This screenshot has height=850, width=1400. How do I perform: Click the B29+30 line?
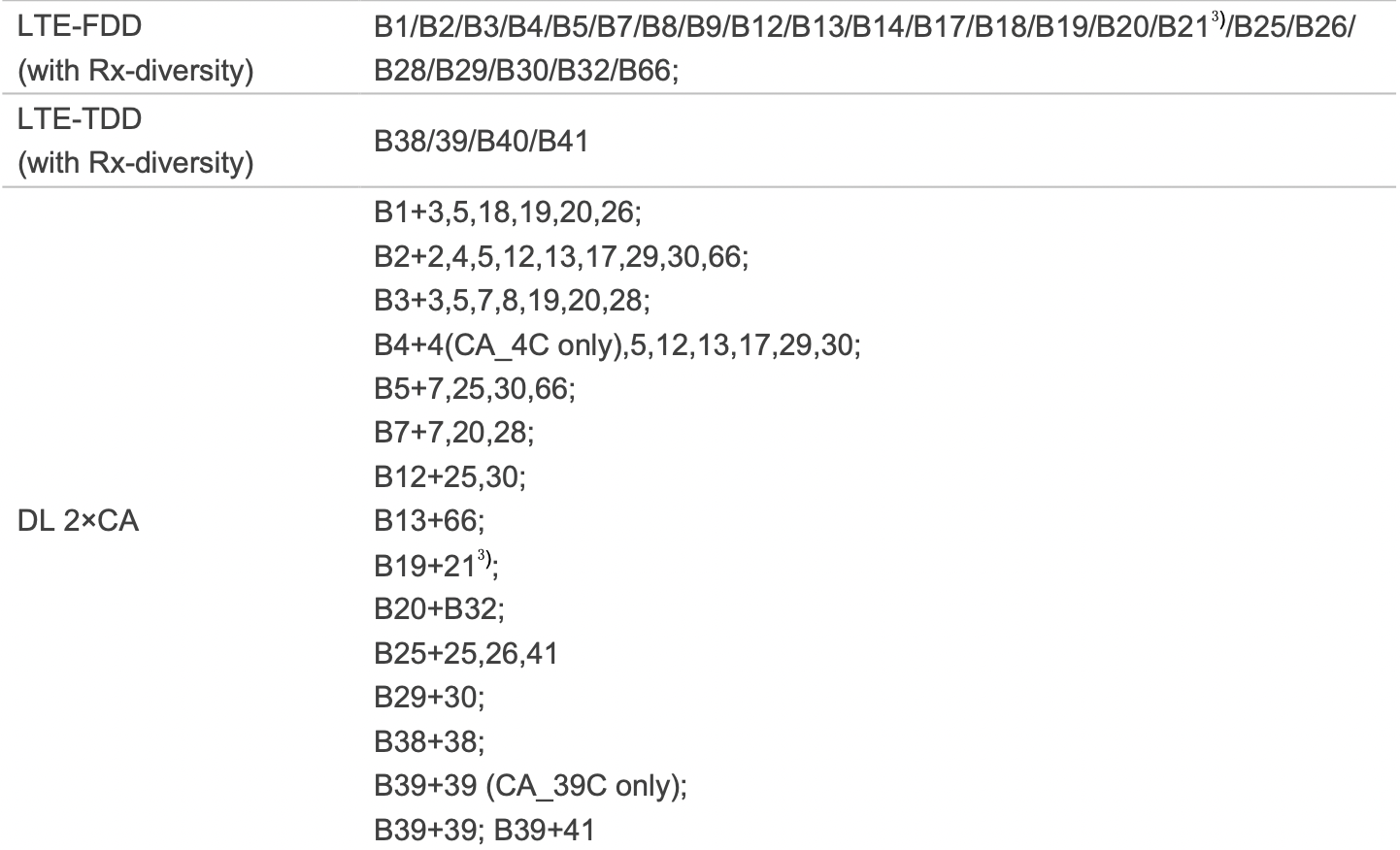point(429,698)
